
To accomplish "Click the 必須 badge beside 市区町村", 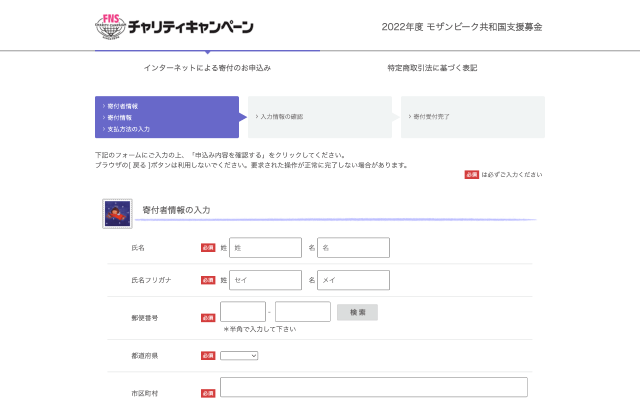I will (x=208, y=393).
